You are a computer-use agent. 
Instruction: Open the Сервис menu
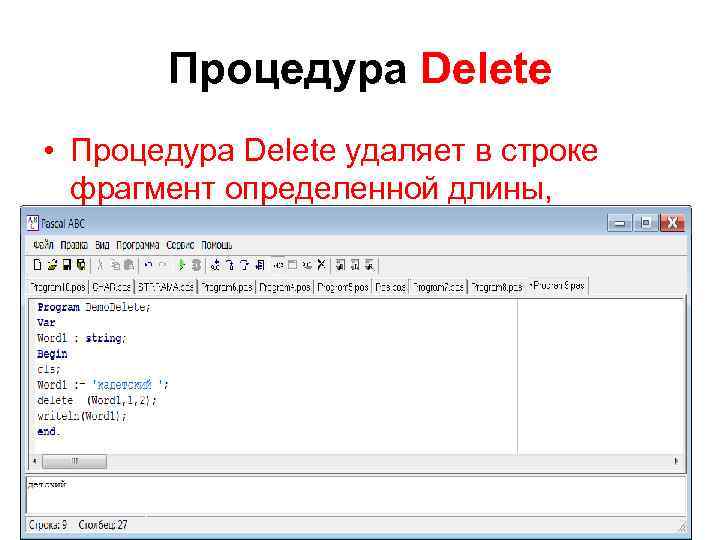point(180,245)
